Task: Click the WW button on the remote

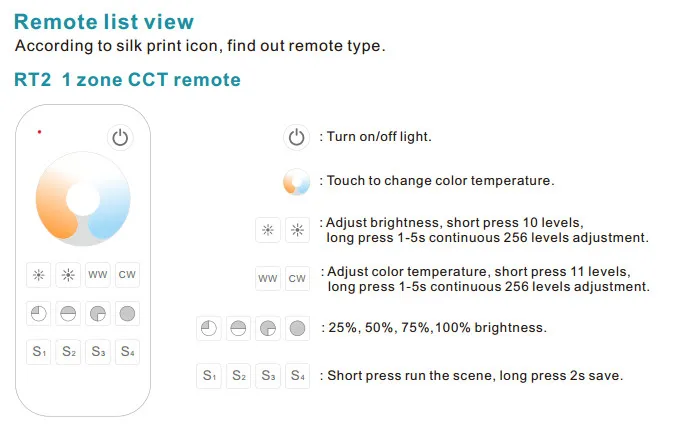Action: pyautogui.click(x=98, y=275)
